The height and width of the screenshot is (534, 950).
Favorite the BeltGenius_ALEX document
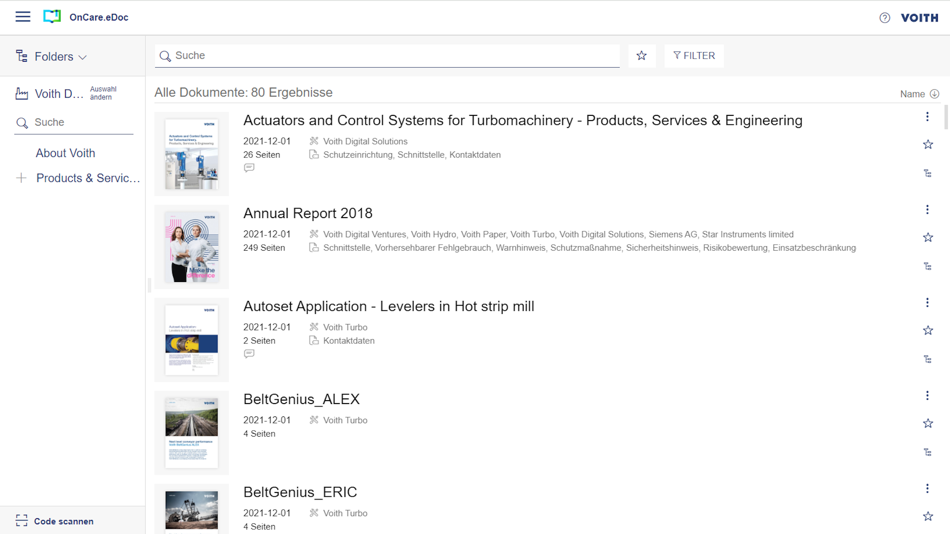click(928, 424)
